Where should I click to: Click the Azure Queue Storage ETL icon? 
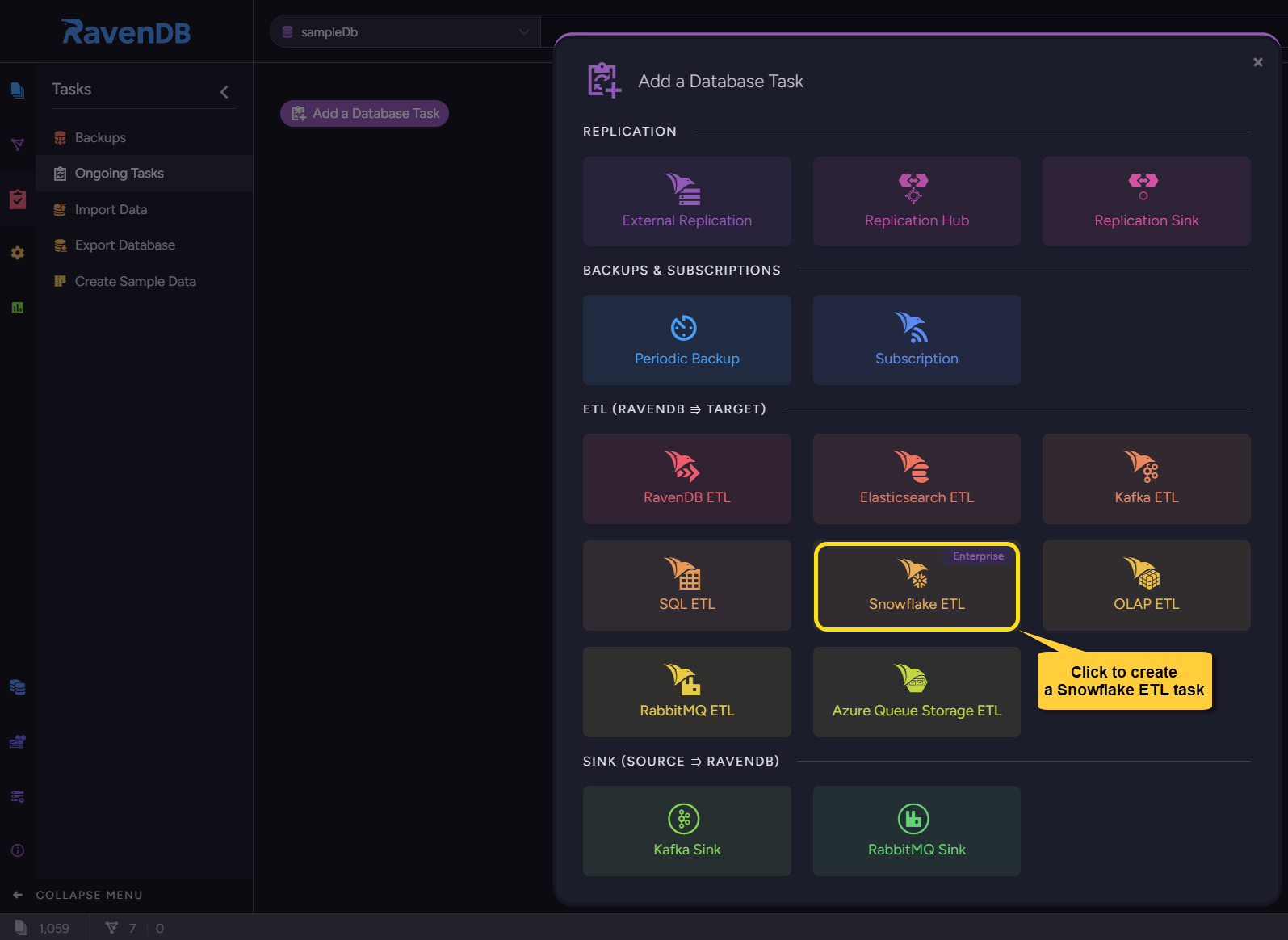coord(912,678)
